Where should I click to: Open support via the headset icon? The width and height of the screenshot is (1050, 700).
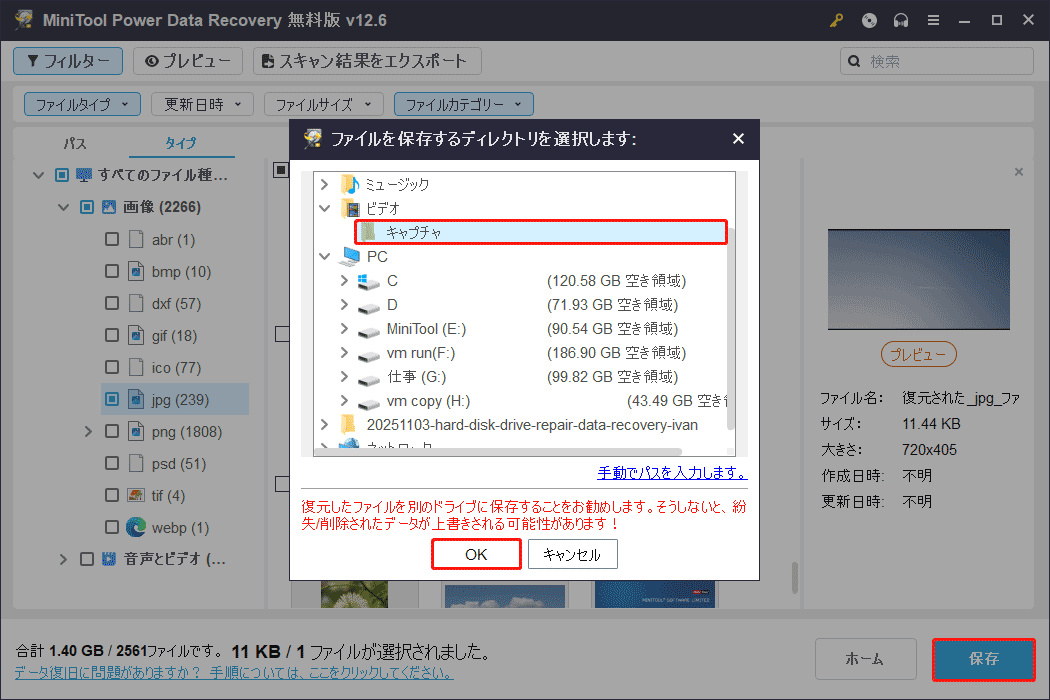point(901,19)
